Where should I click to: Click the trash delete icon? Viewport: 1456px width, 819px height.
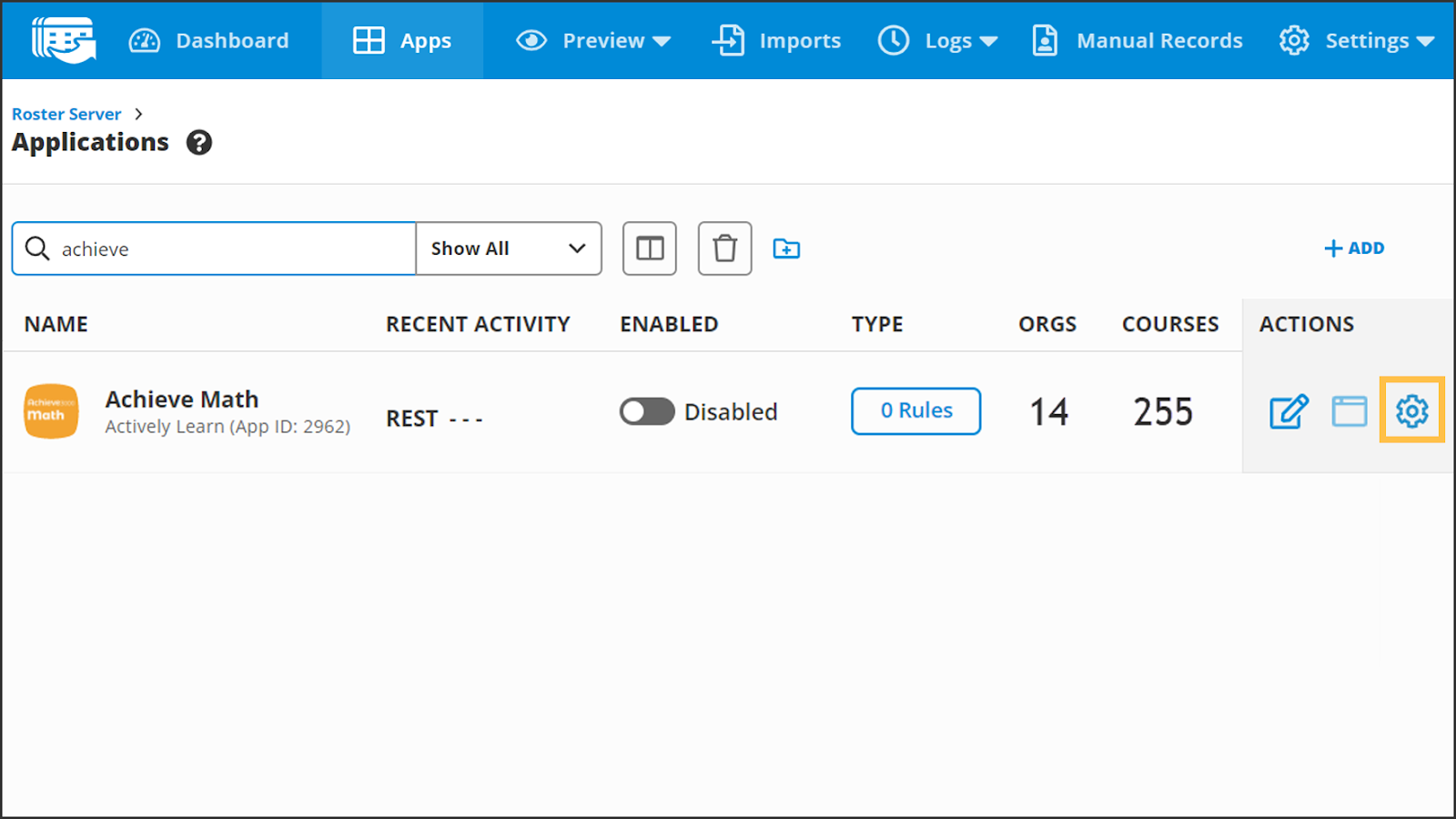[x=725, y=248]
